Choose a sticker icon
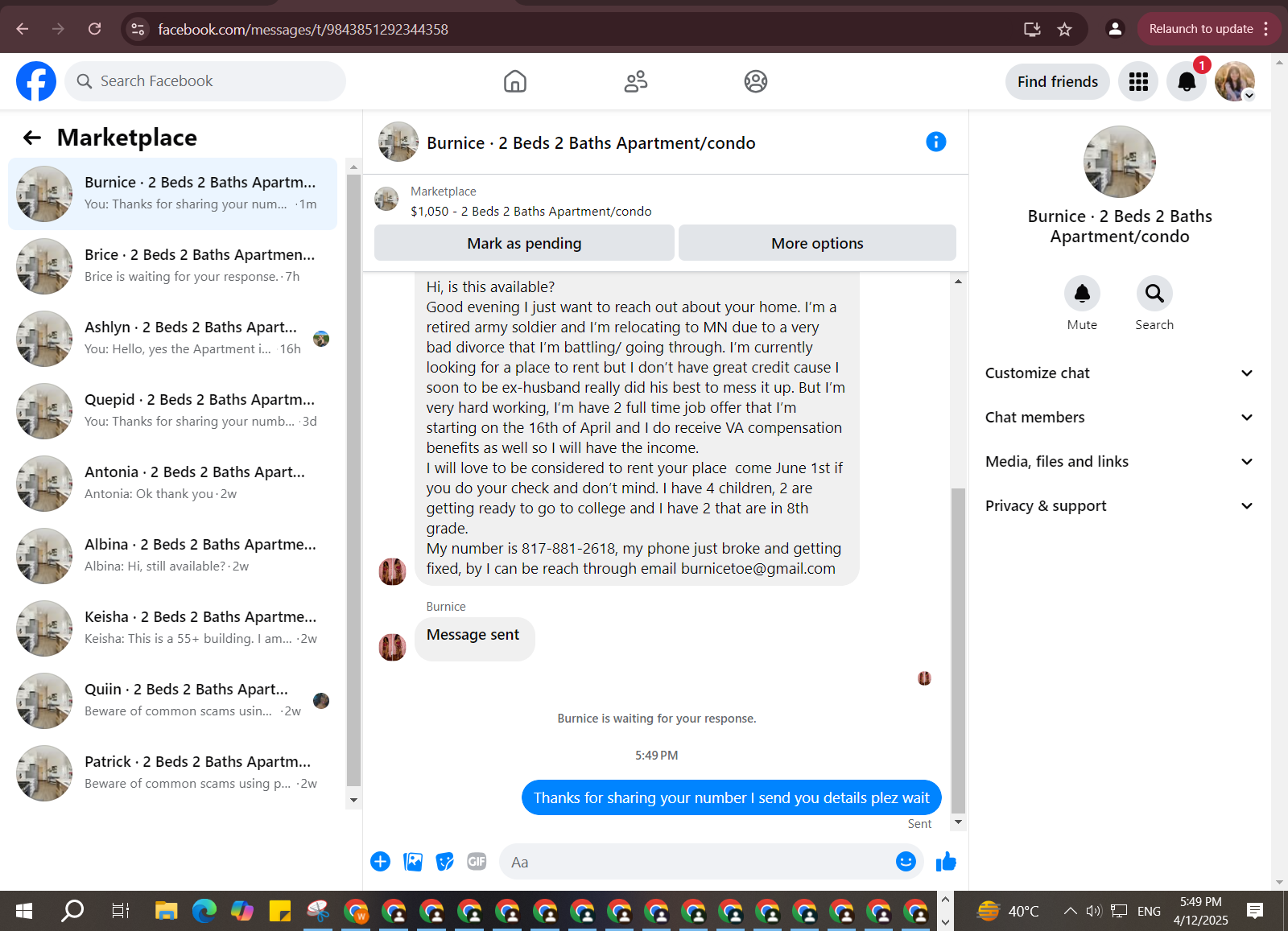Image resolution: width=1288 pixels, height=931 pixels. [x=445, y=862]
